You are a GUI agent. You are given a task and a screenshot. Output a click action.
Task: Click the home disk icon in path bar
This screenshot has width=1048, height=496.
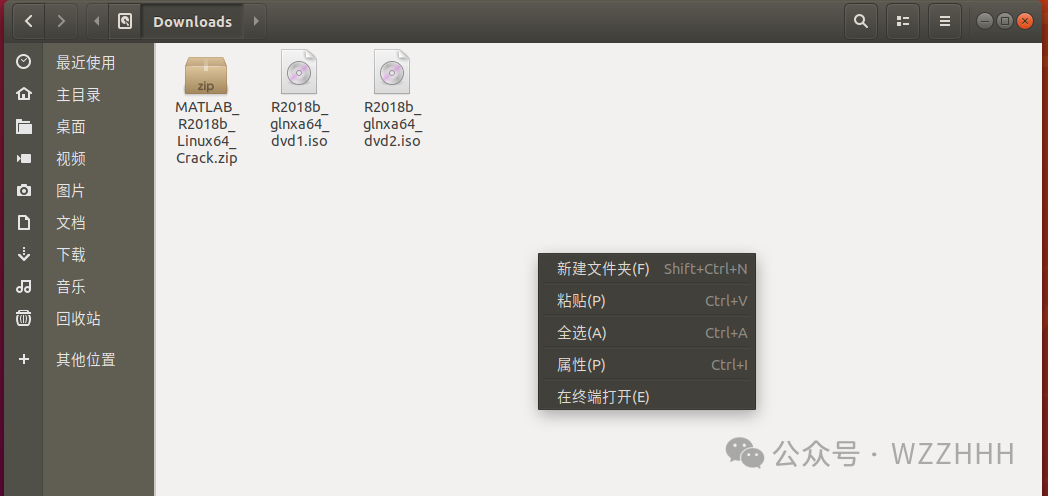click(x=125, y=21)
